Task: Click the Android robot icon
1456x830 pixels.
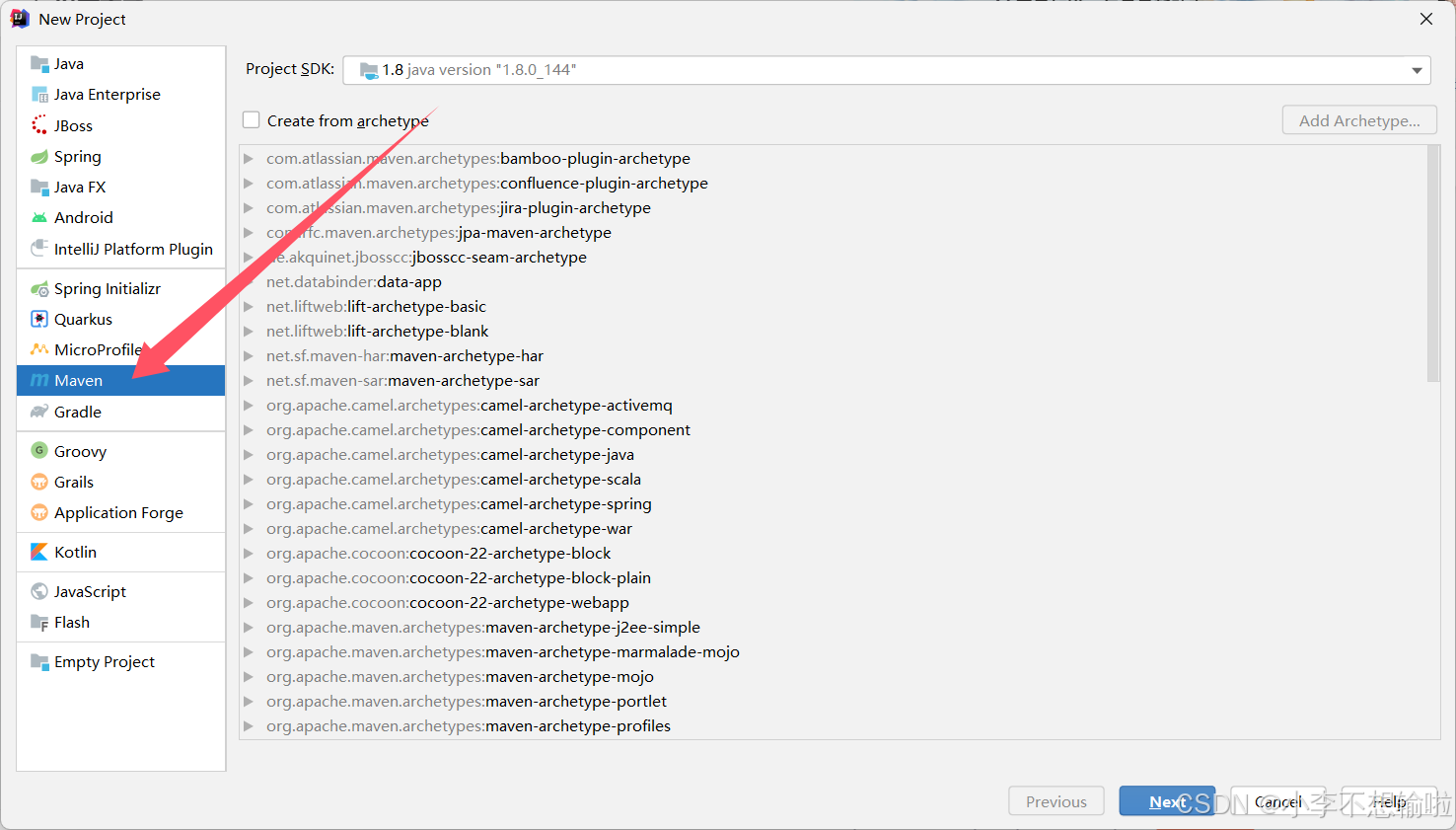Action: (39, 217)
